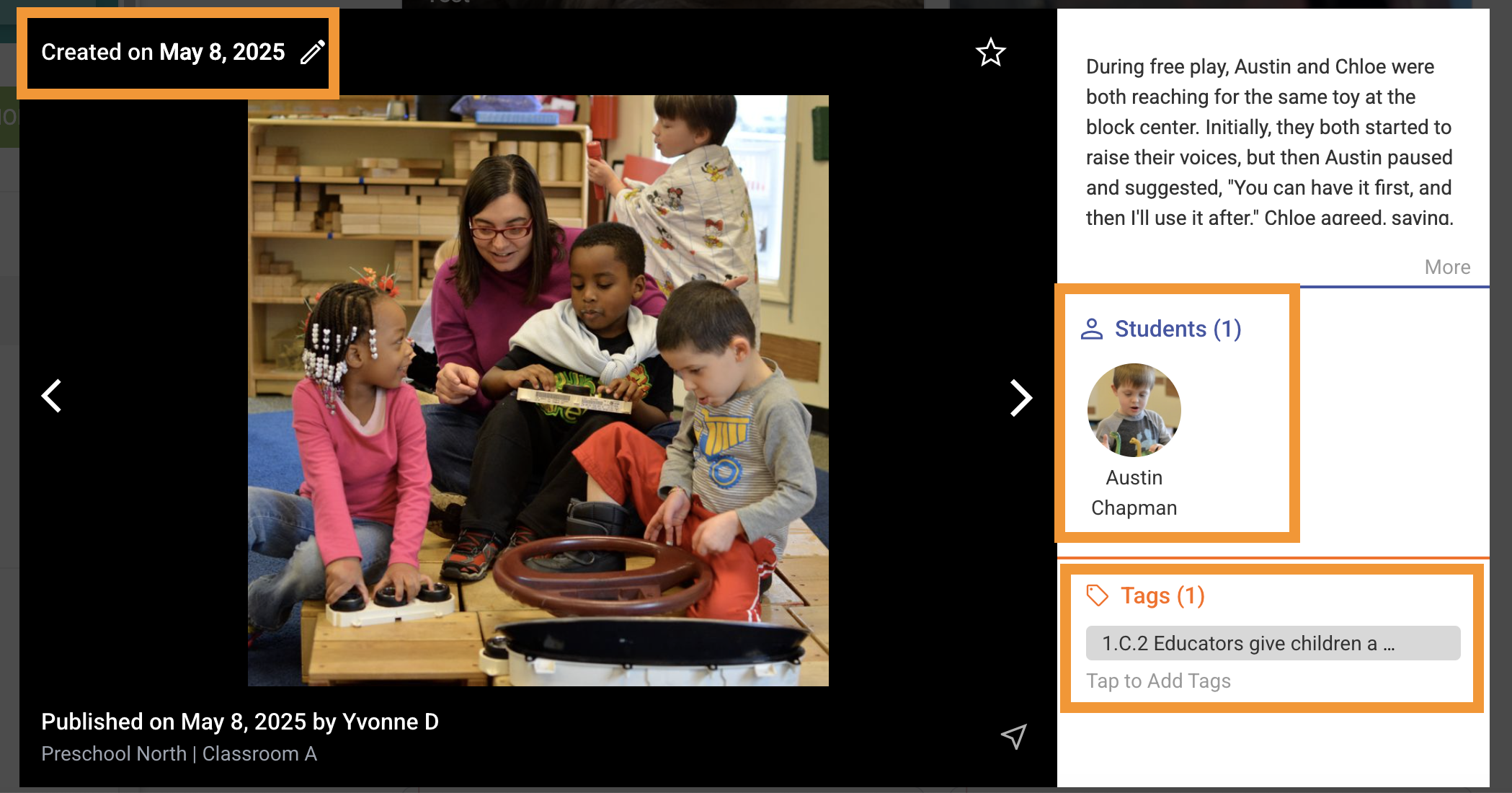Click the Austin Chapman student name
This screenshot has width=1512, height=793.
click(1134, 492)
